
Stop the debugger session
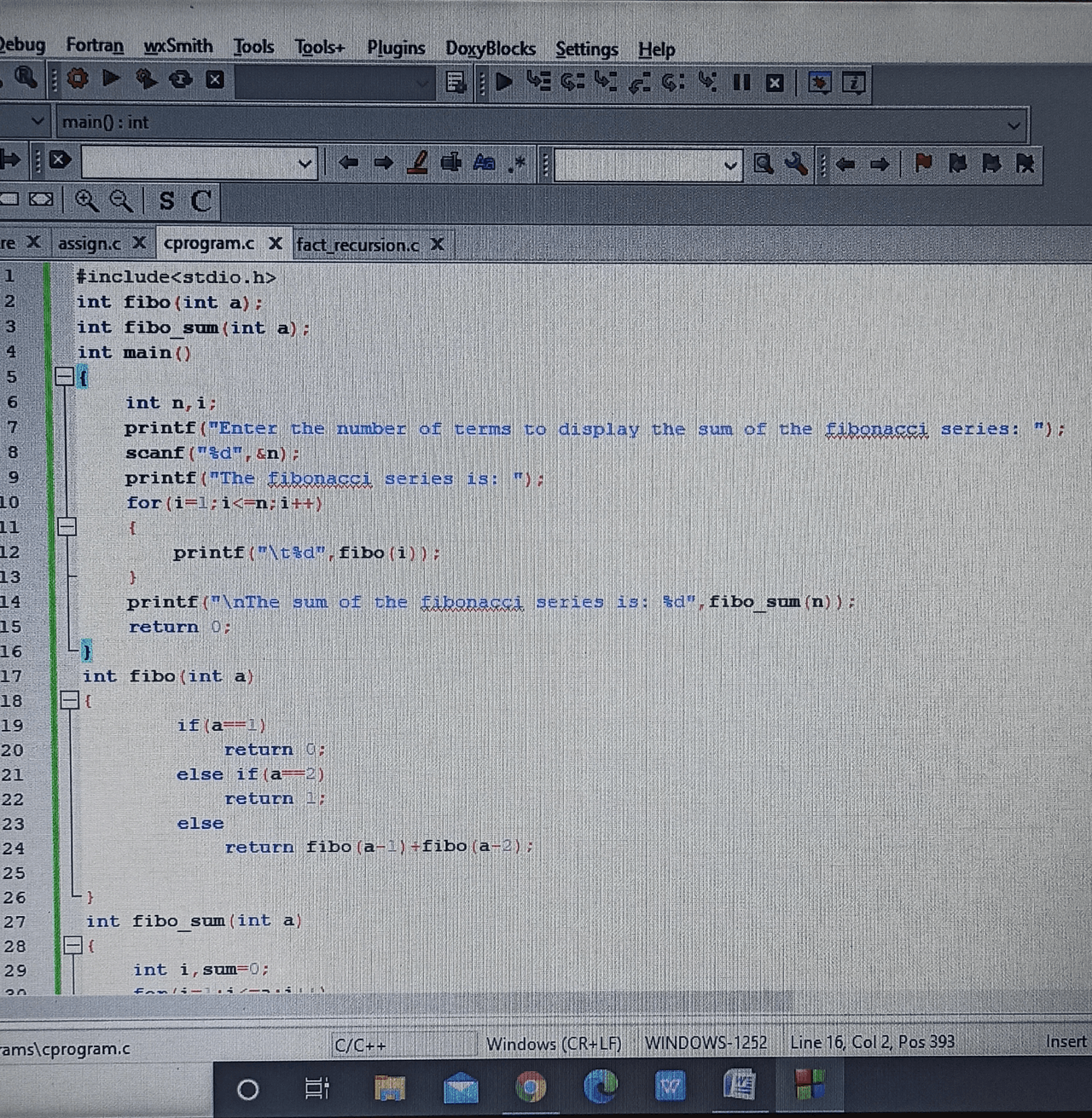click(775, 82)
